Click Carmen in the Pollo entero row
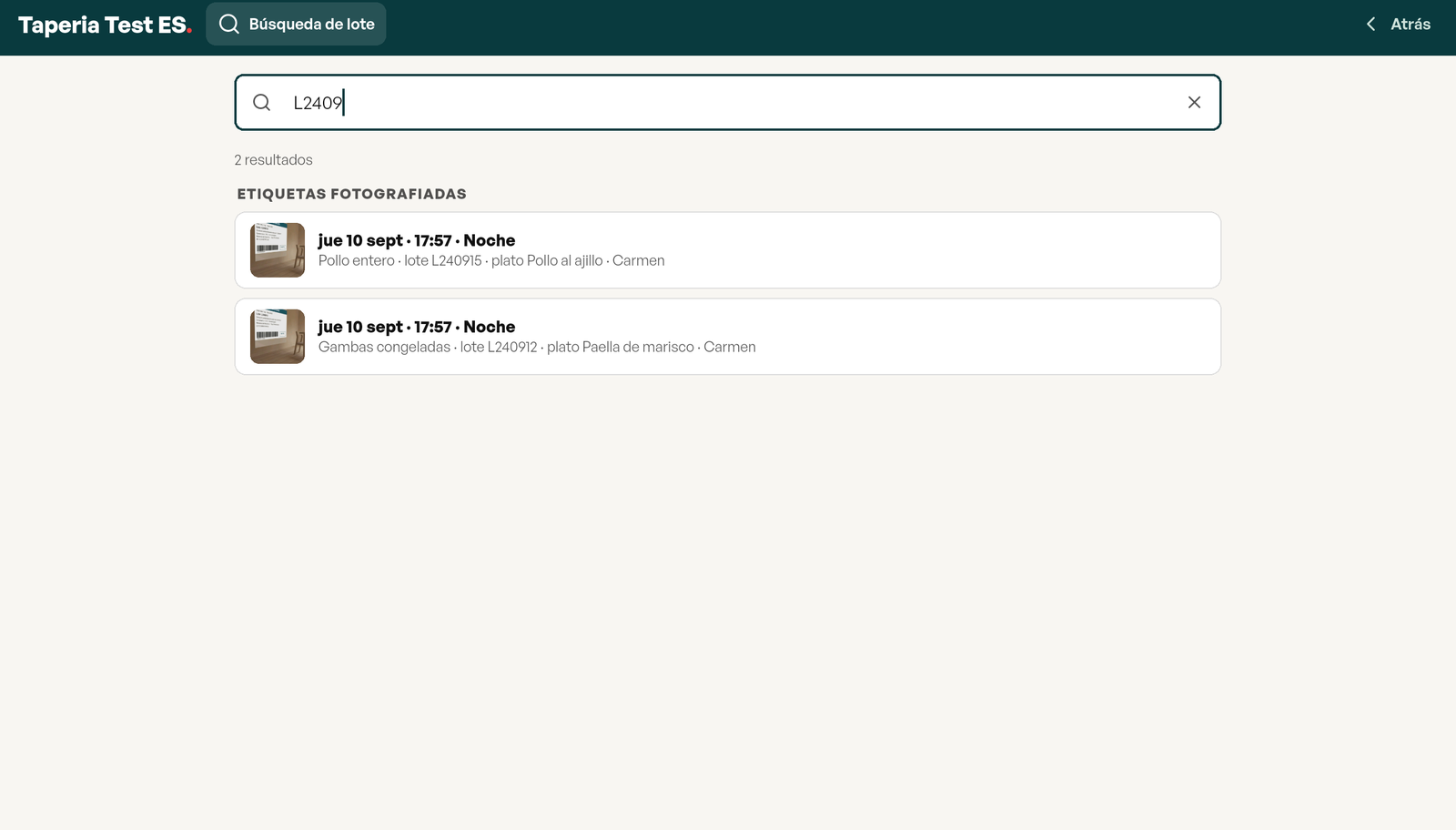The height and width of the screenshot is (830, 1456). click(639, 260)
